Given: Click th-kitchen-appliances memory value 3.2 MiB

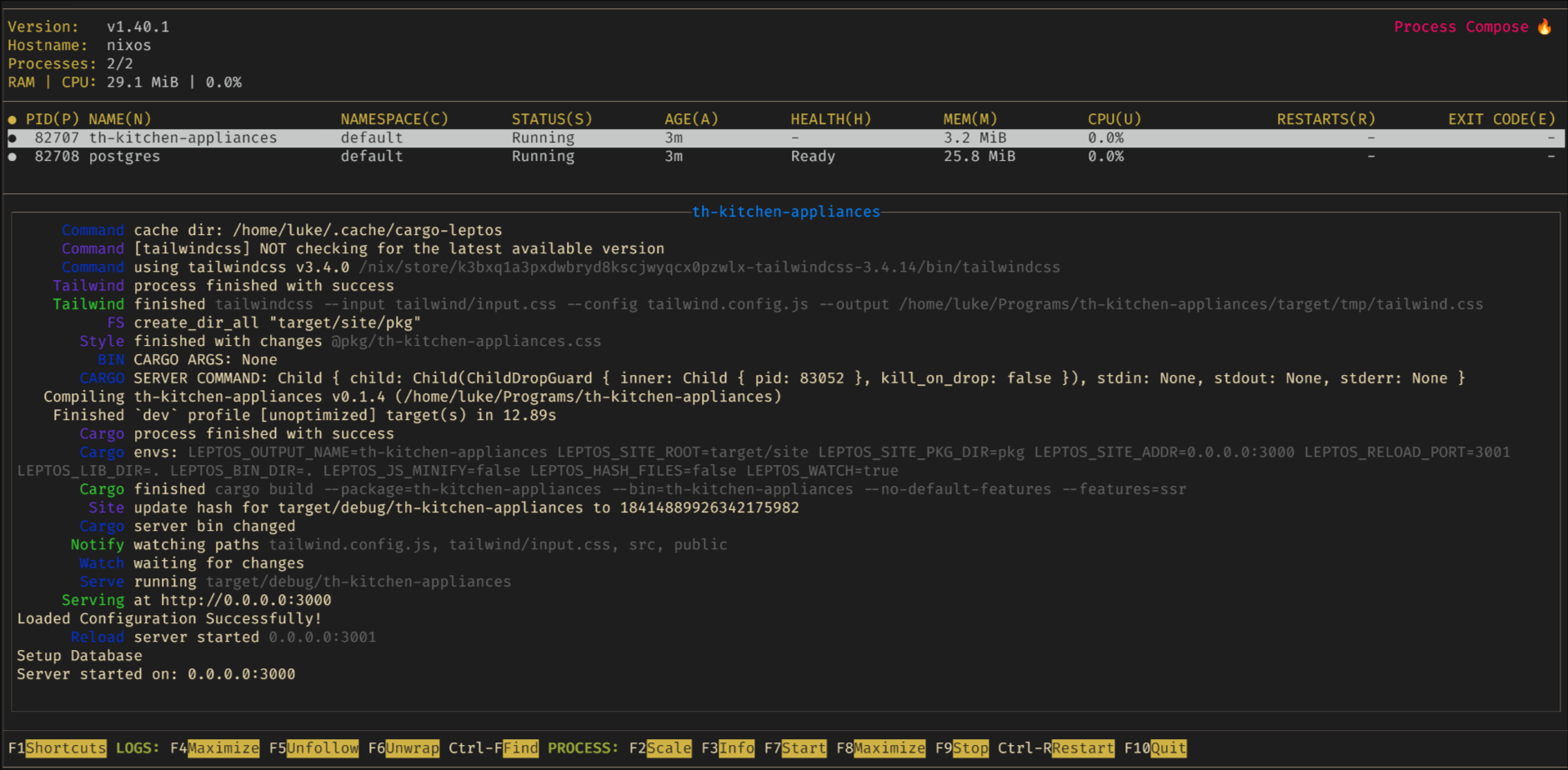Looking at the screenshot, I should point(975,137).
